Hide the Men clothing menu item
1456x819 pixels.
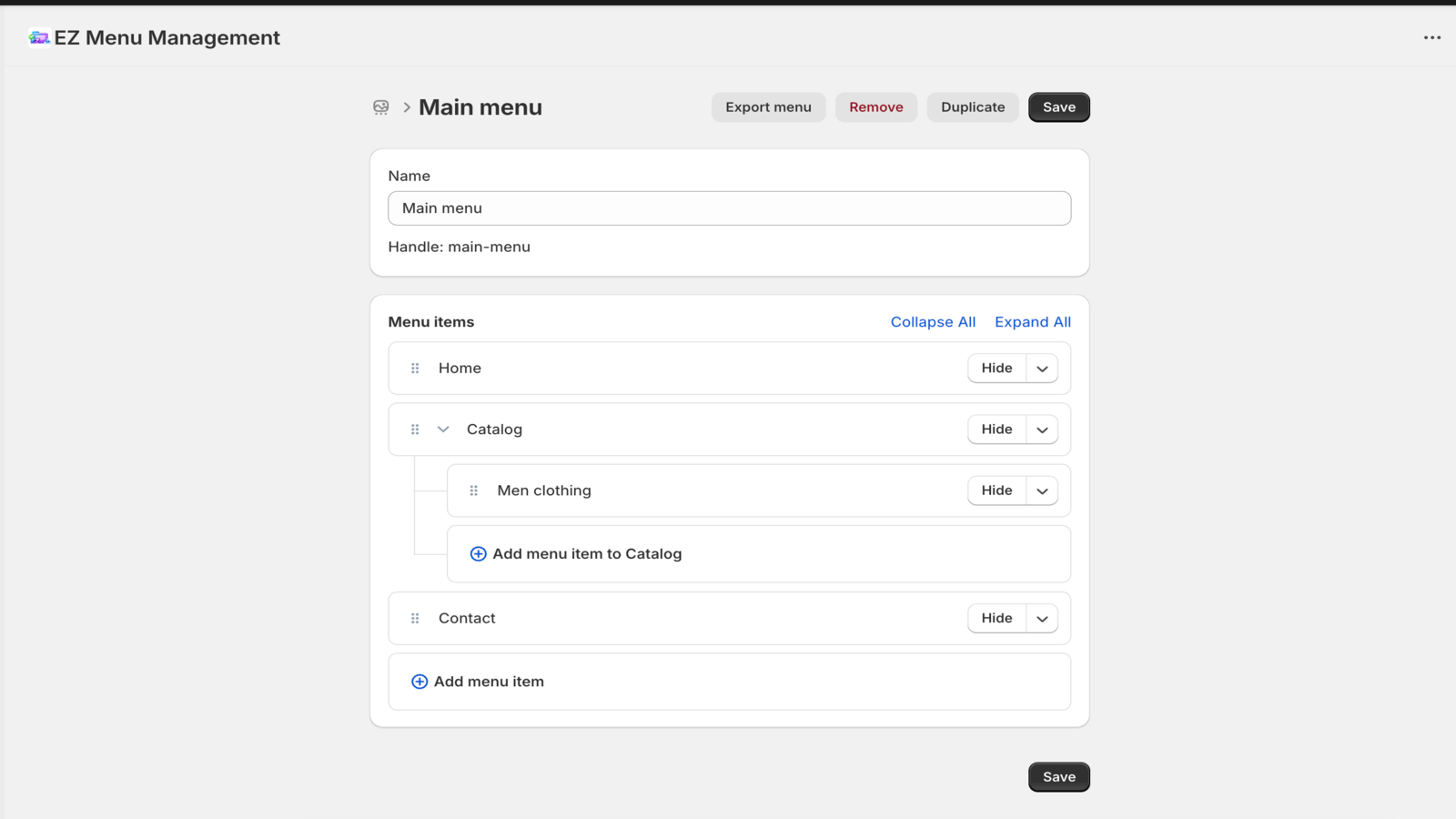pyautogui.click(x=996, y=490)
